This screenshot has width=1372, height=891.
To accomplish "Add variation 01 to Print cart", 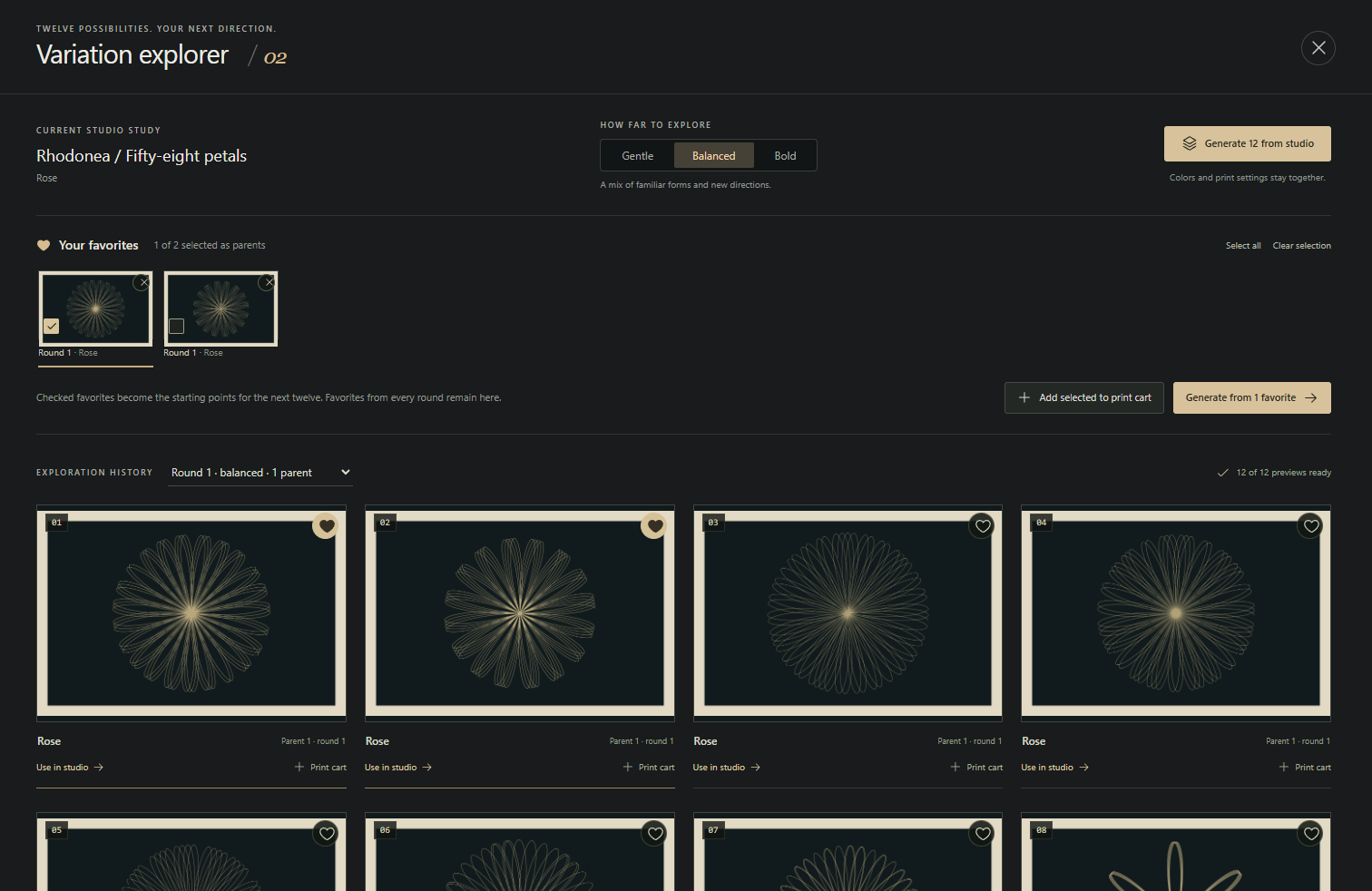I will click(x=320, y=768).
